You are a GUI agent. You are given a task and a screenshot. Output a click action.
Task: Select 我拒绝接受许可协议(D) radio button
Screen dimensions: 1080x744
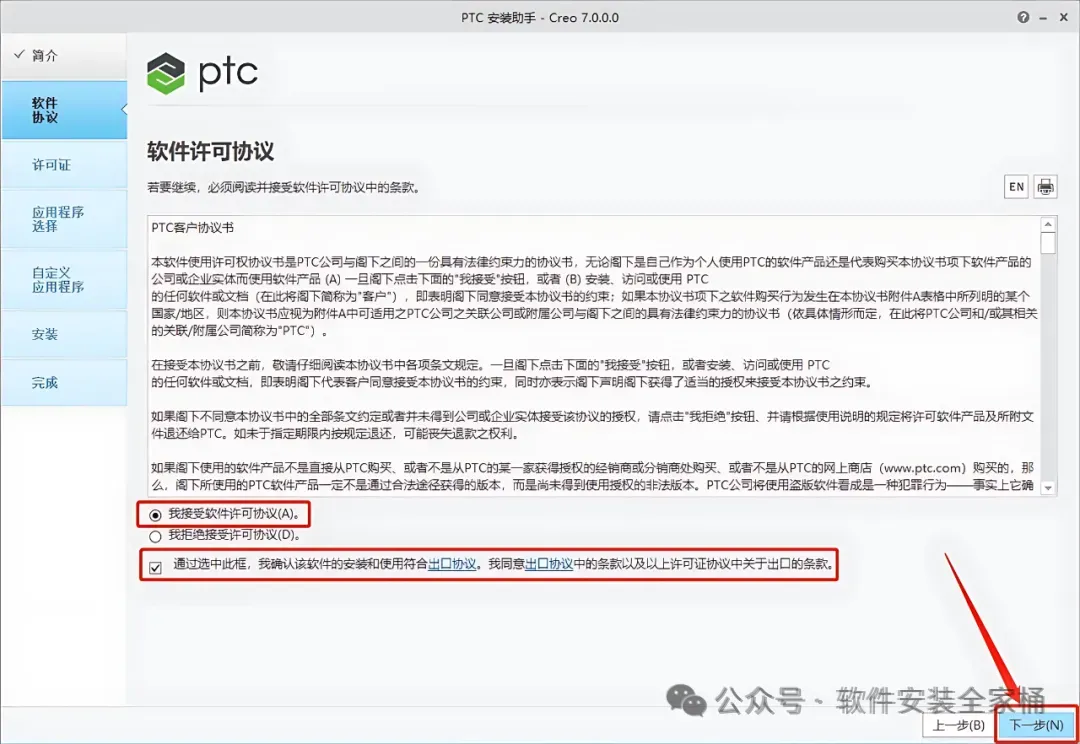(156, 536)
